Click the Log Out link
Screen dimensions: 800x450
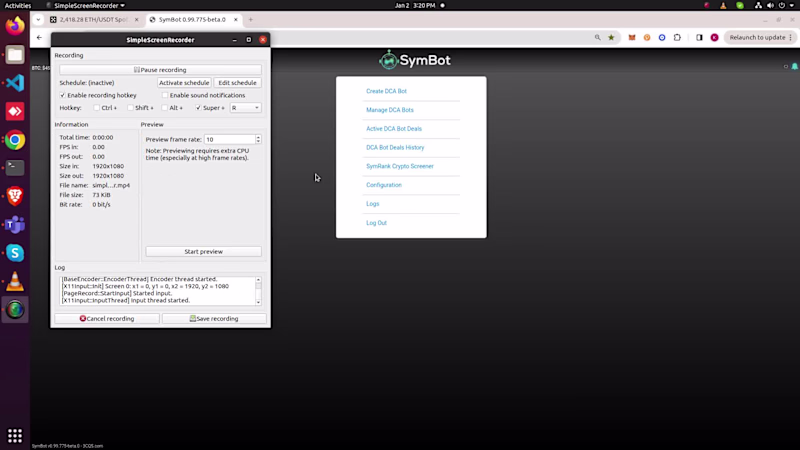376,223
